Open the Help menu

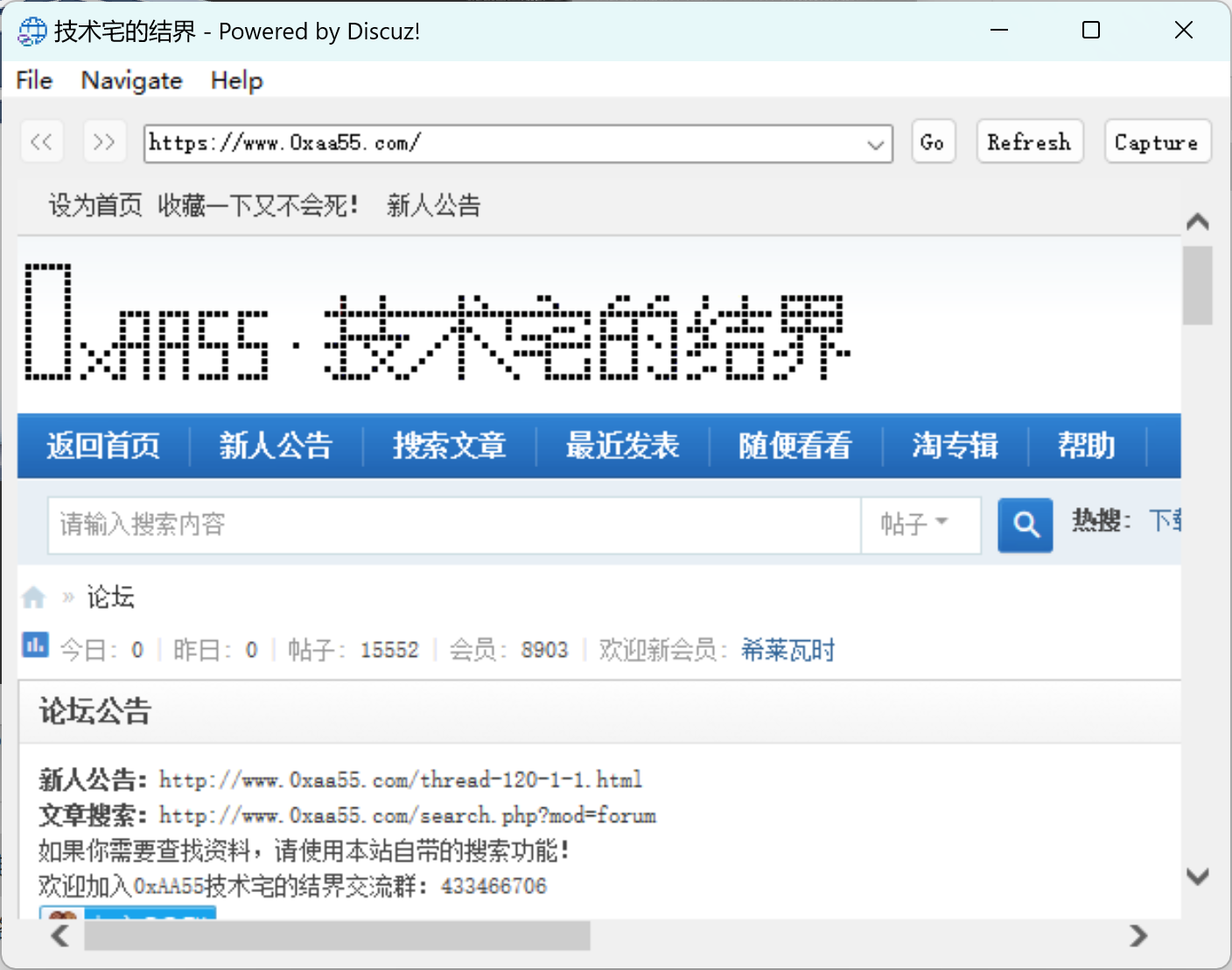pos(236,80)
